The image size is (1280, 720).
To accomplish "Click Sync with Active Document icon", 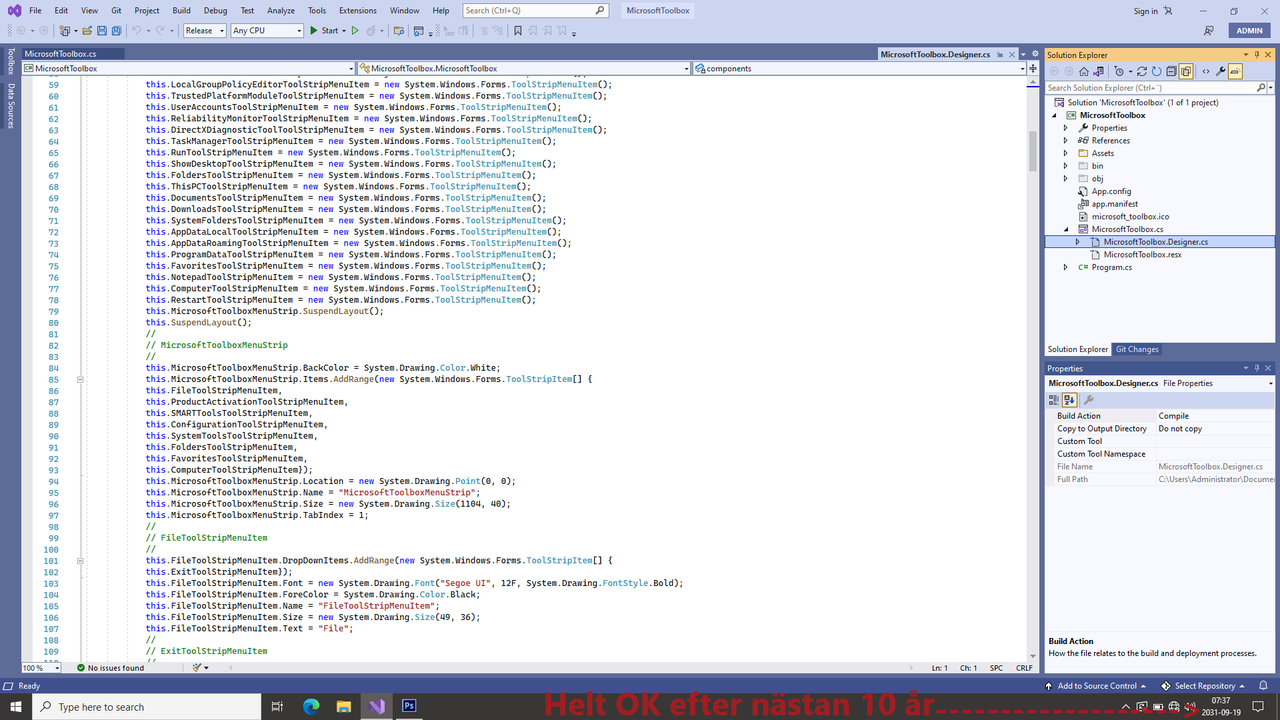I will click(1142, 71).
